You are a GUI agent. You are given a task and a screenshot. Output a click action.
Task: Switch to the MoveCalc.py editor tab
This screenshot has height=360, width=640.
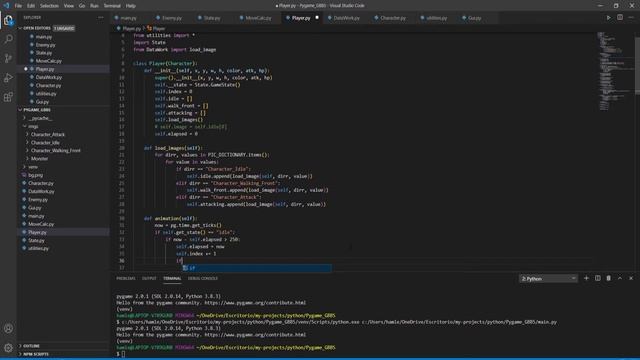[258, 18]
